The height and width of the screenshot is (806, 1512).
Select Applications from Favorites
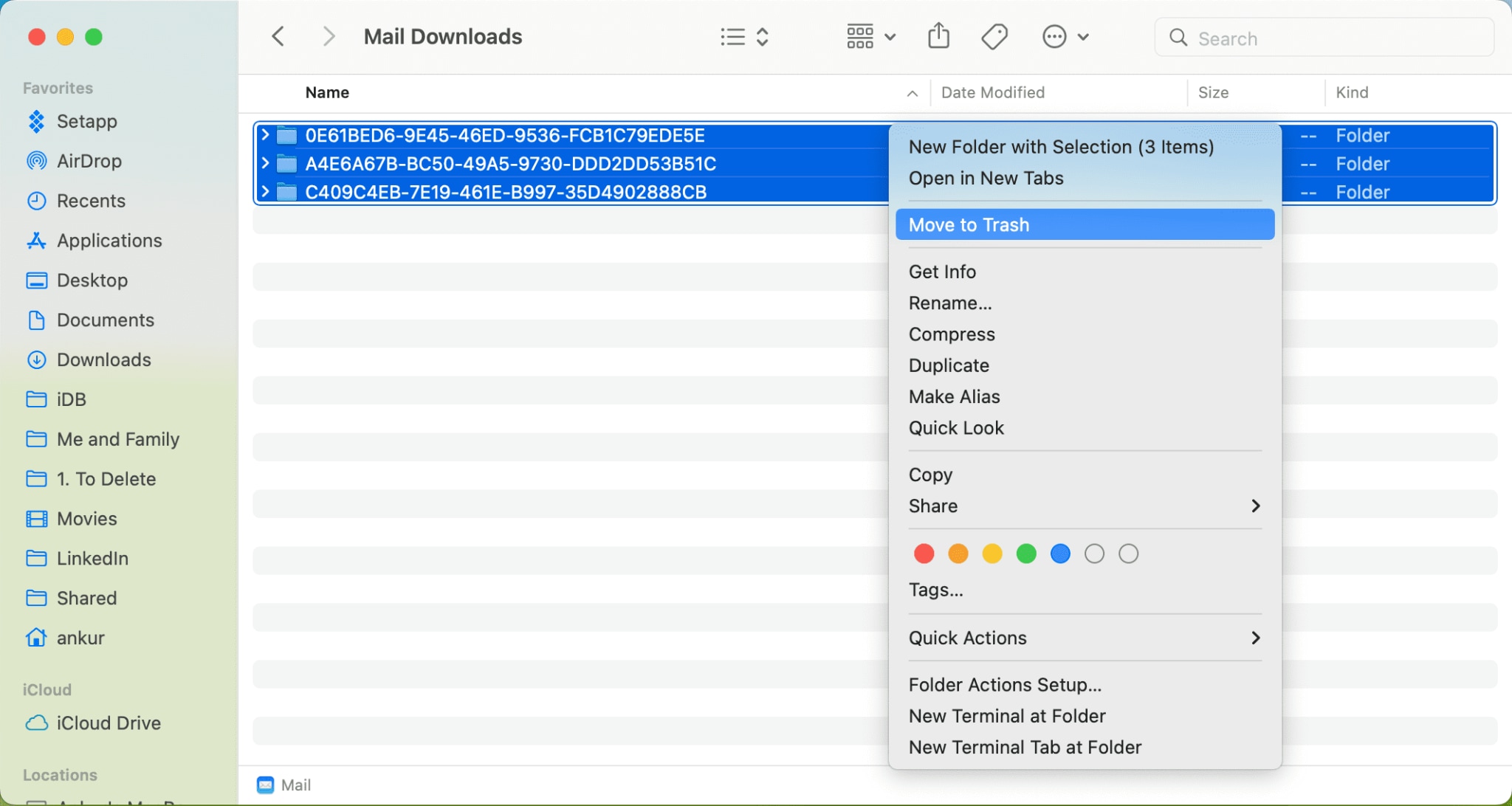[x=109, y=240]
